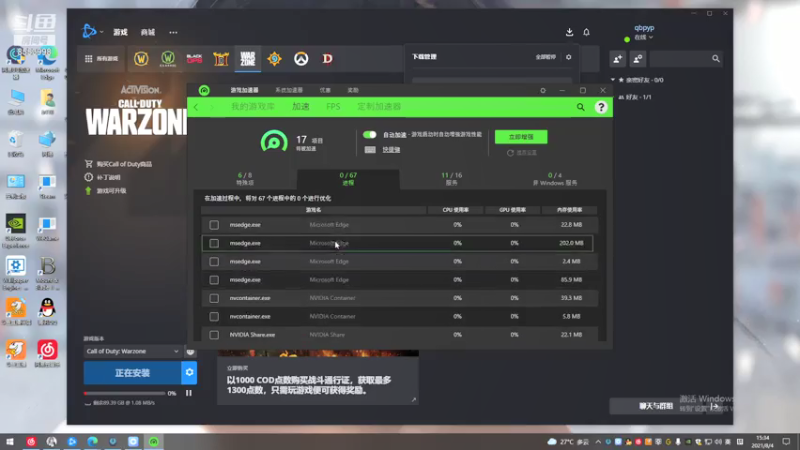Open Microsoft Edge from taskbar

[92, 441]
